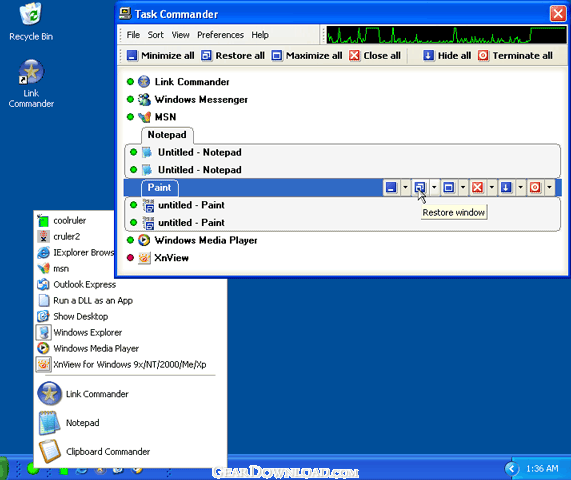
Task: Click the Minimize all button
Action: click(161, 56)
